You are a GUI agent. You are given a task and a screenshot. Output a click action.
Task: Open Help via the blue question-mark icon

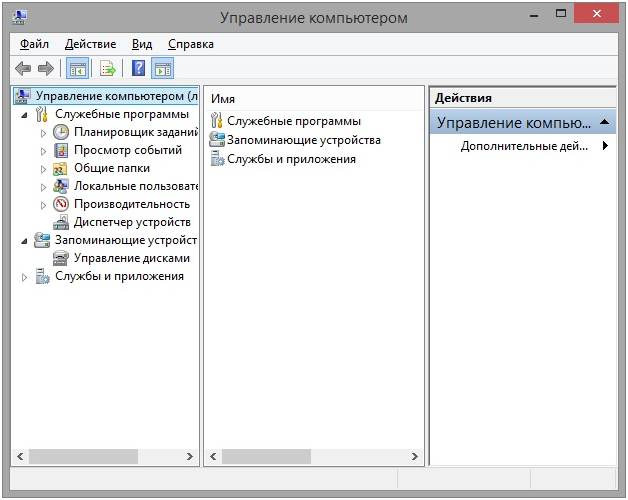[139, 68]
